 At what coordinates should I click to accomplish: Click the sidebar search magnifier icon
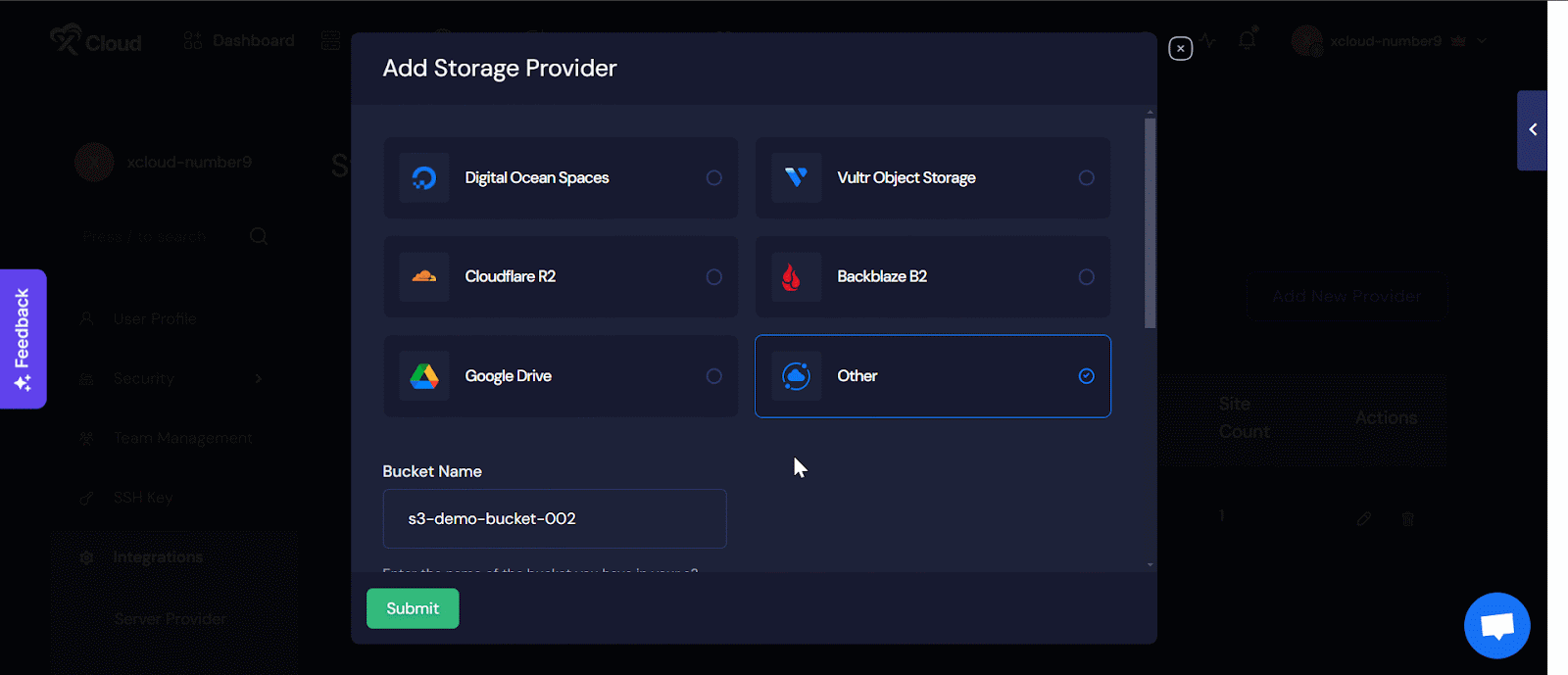click(259, 236)
